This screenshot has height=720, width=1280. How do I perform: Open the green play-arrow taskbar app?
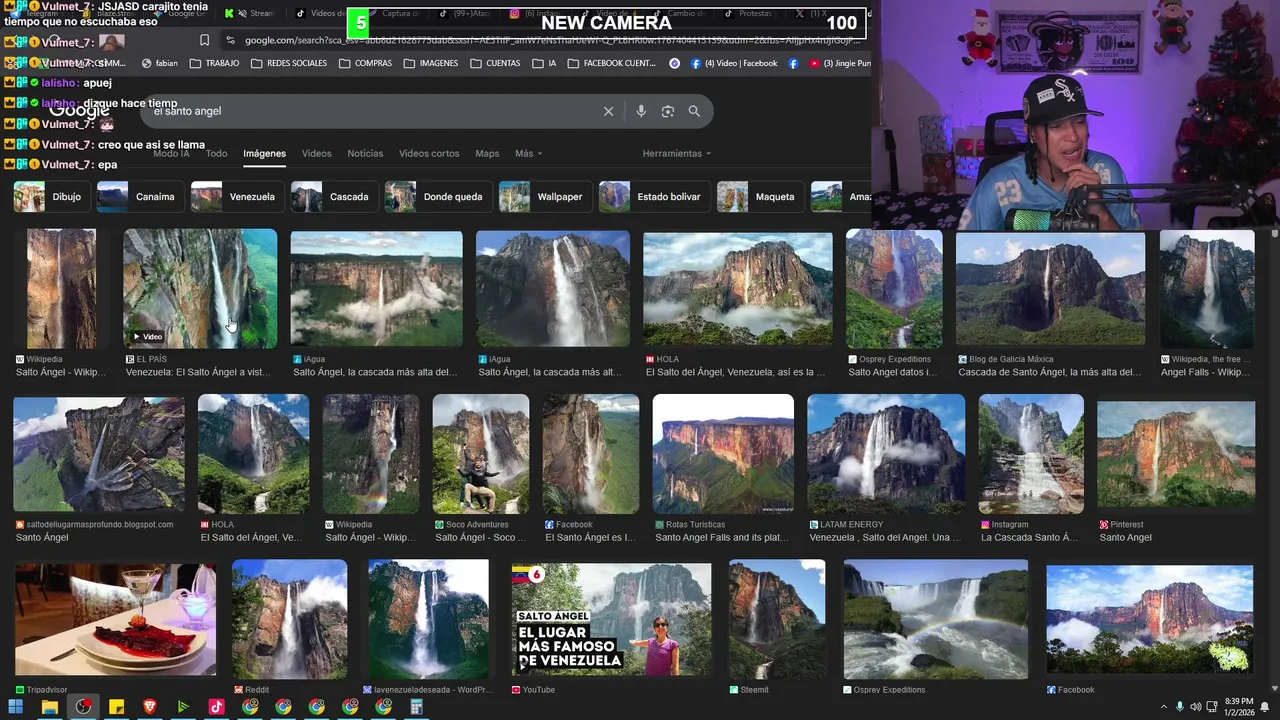183,707
